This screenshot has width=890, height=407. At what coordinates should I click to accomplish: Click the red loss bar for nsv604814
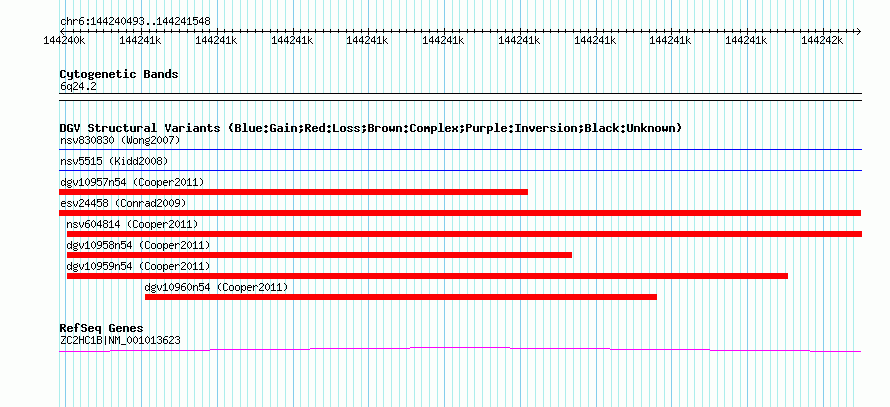464,234
